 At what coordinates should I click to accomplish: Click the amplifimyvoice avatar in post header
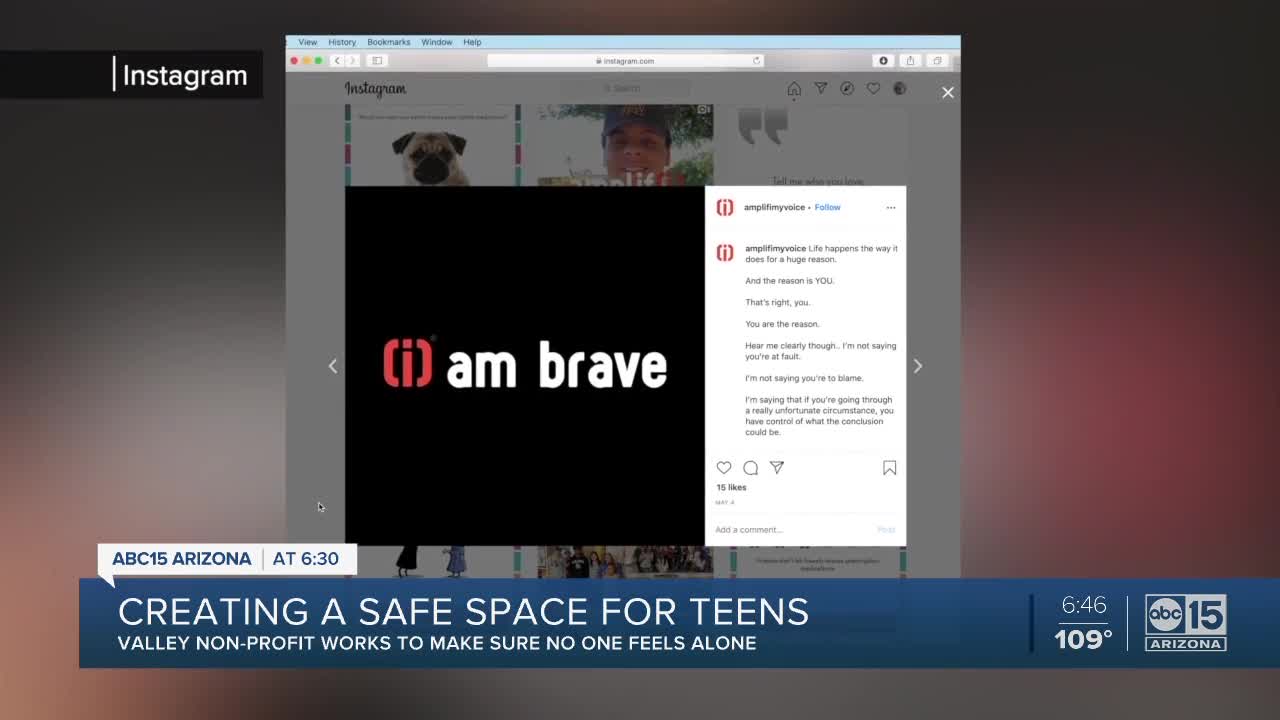tap(725, 207)
